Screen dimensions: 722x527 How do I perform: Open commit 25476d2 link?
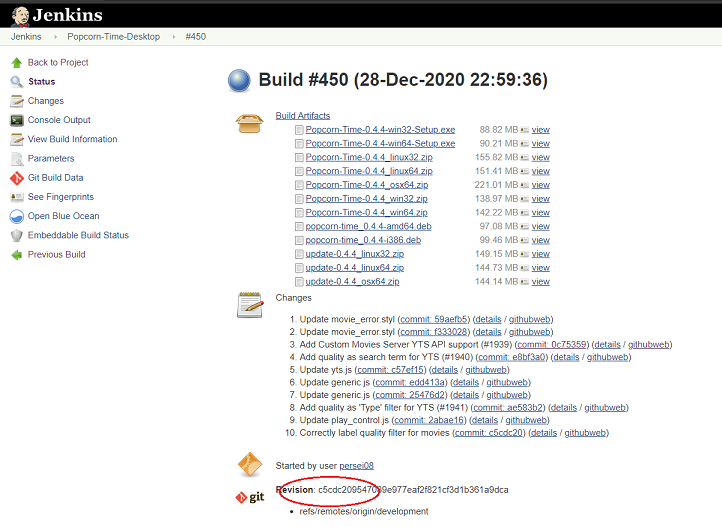tap(411, 395)
